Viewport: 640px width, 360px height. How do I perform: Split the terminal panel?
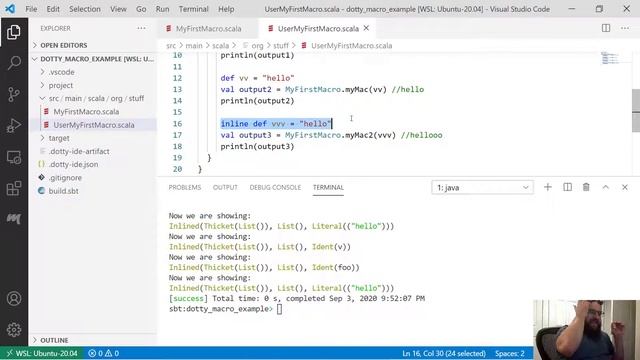[x=567, y=187]
